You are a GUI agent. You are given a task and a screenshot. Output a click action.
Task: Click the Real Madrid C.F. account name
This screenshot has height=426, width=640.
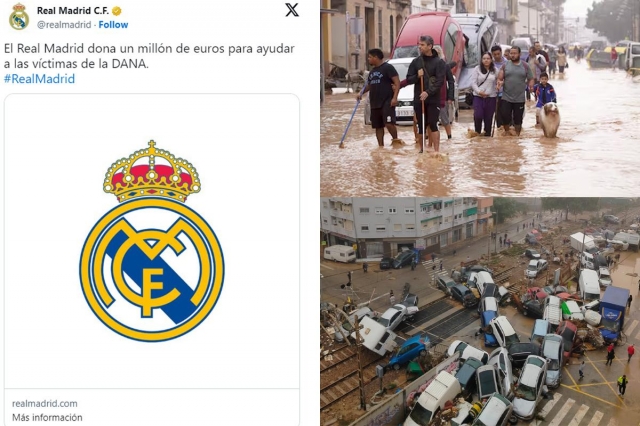[x=73, y=11]
